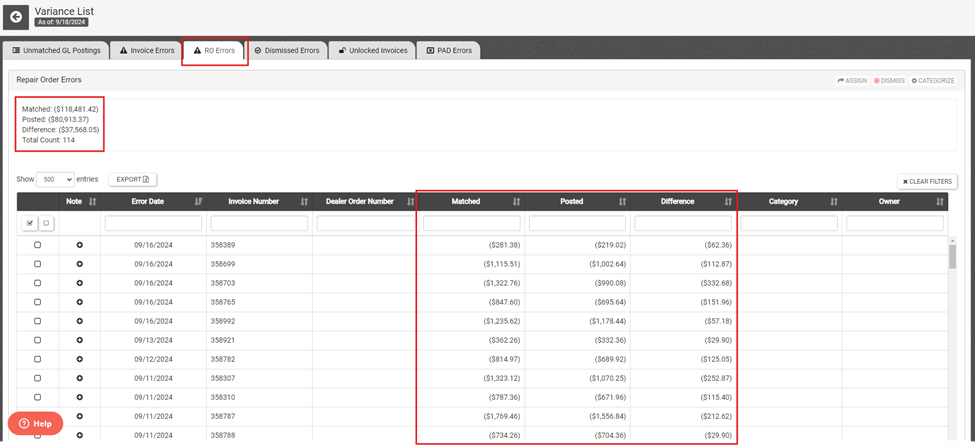The width and height of the screenshot is (975, 445).
Task: Sort by the Note column sort icon
Action: click(x=93, y=201)
